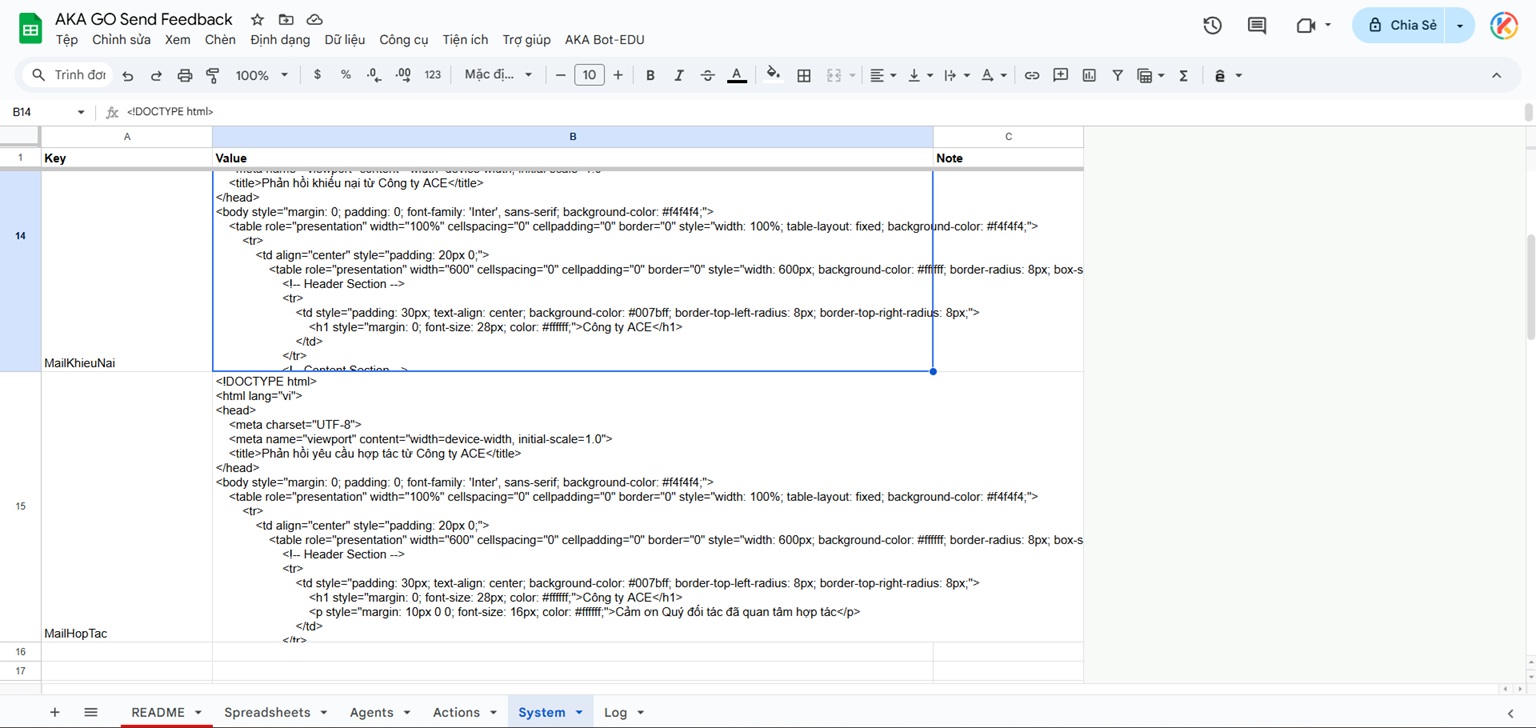1536x728 pixels.
Task: Toggle italic formatting
Action: click(x=679, y=75)
